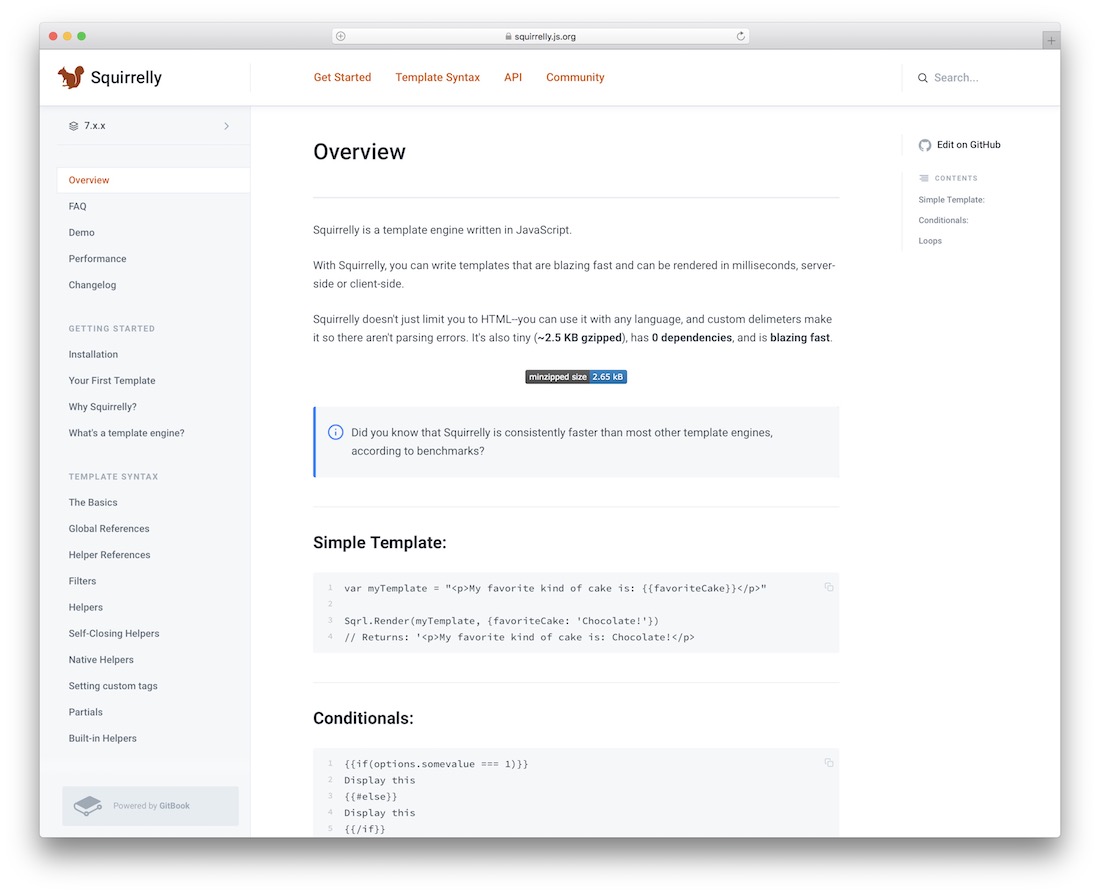
Task: Reload the page in the address bar
Action: pyautogui.click(x=740, y=36)
